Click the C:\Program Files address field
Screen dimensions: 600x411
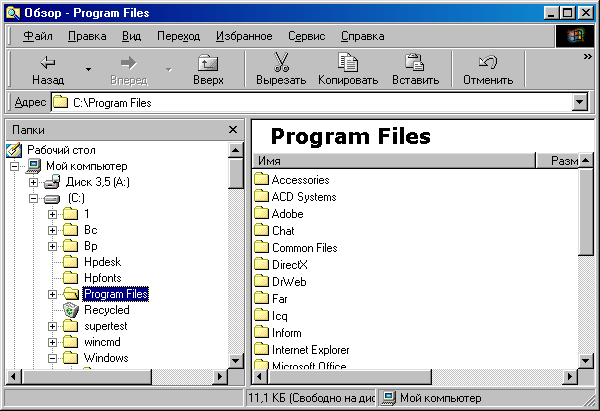(x=311, y=103)
